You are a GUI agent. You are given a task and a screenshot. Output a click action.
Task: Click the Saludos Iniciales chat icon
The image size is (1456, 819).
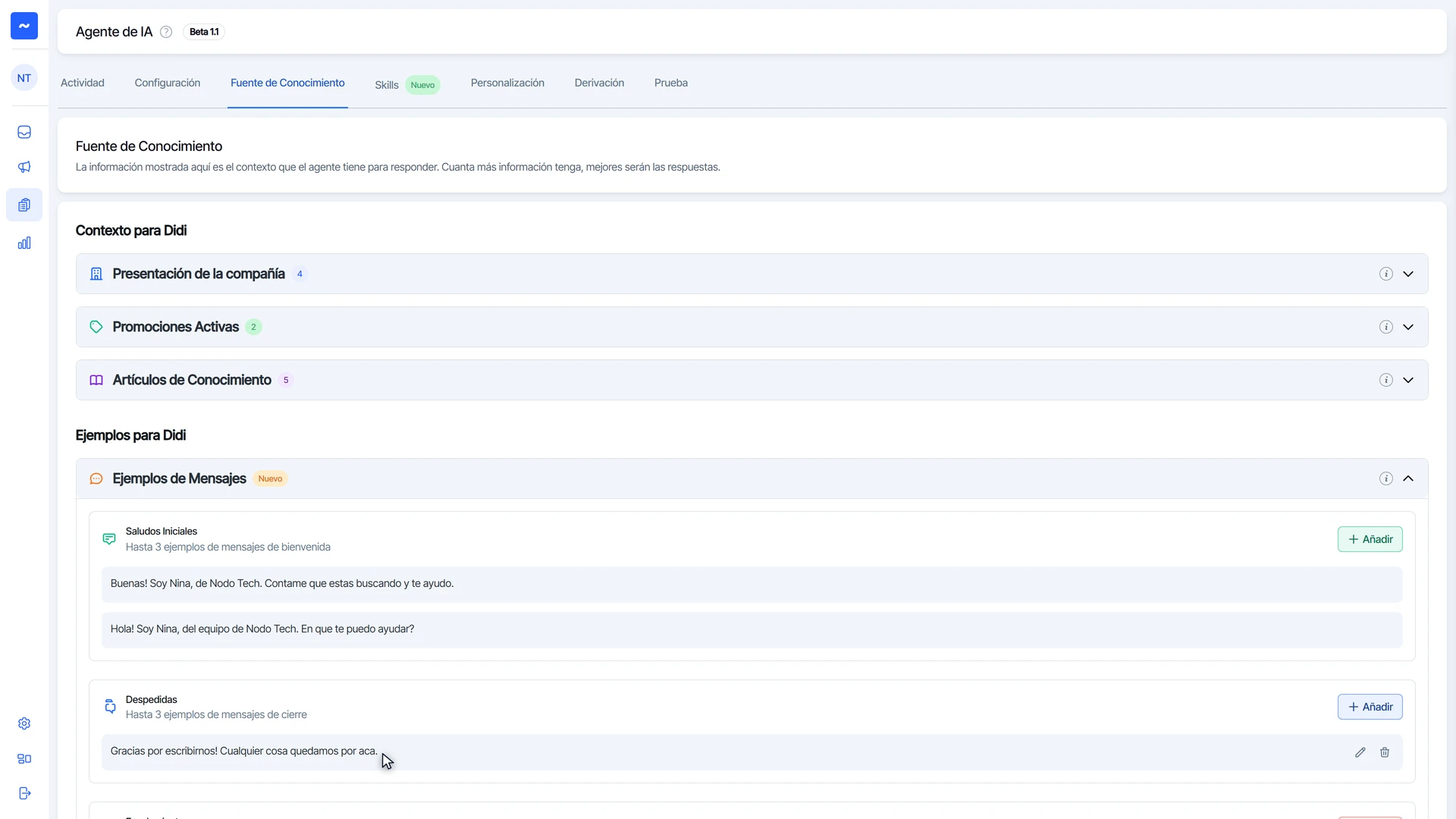109,539
